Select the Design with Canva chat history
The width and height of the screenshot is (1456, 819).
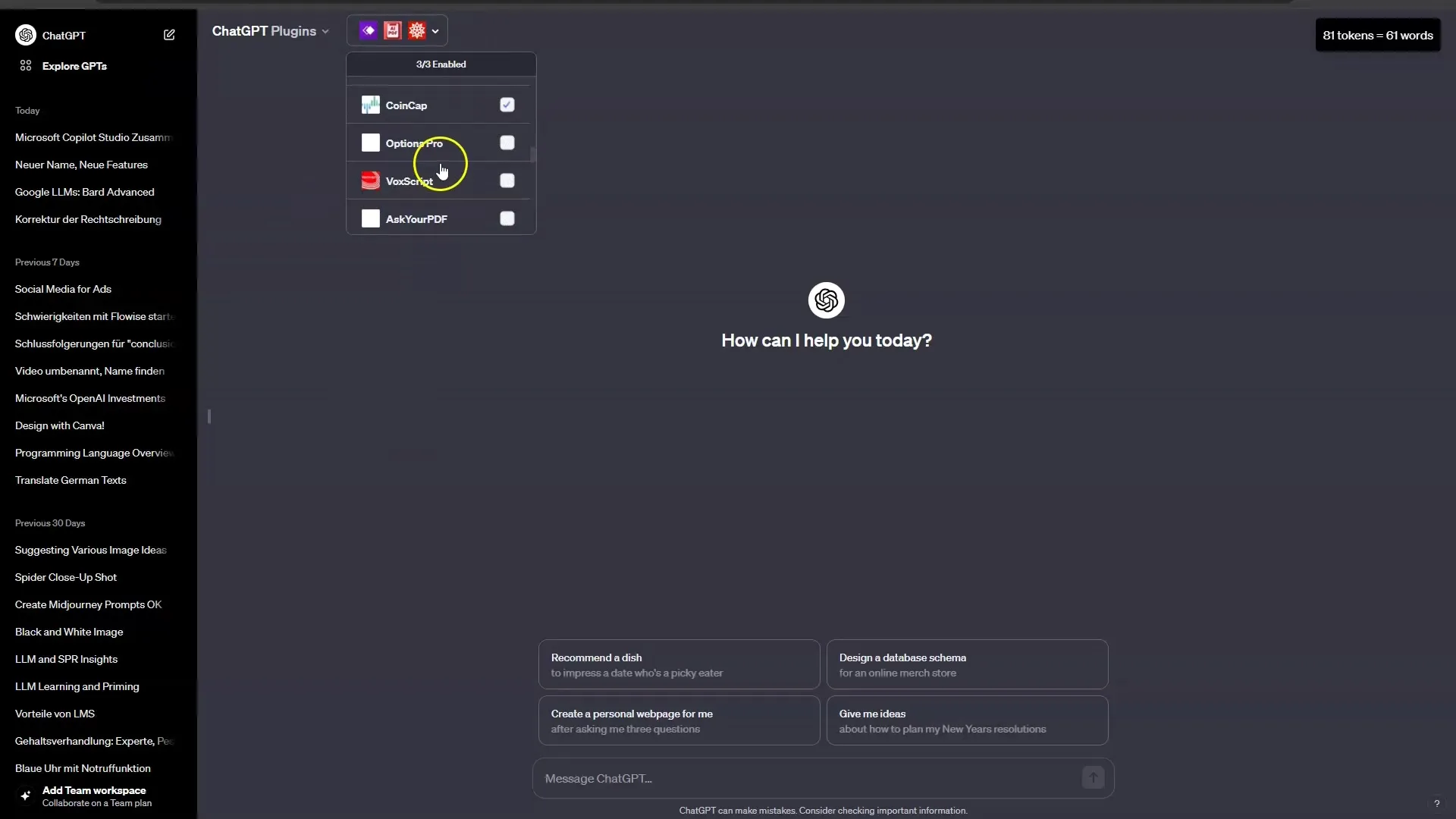click(x=59, y=425)
